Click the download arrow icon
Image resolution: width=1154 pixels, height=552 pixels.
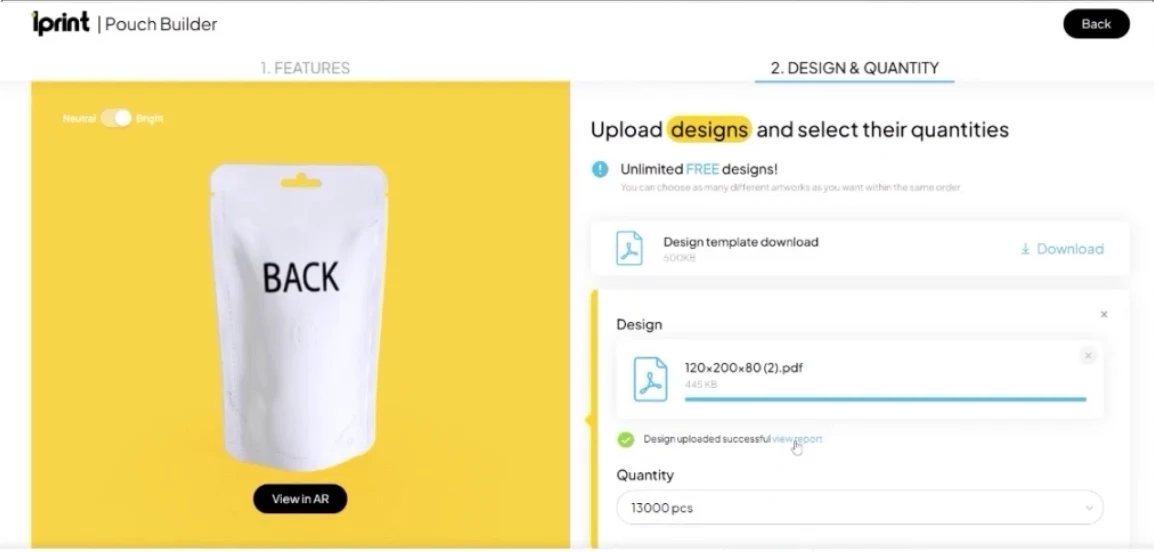(1024, 250)
